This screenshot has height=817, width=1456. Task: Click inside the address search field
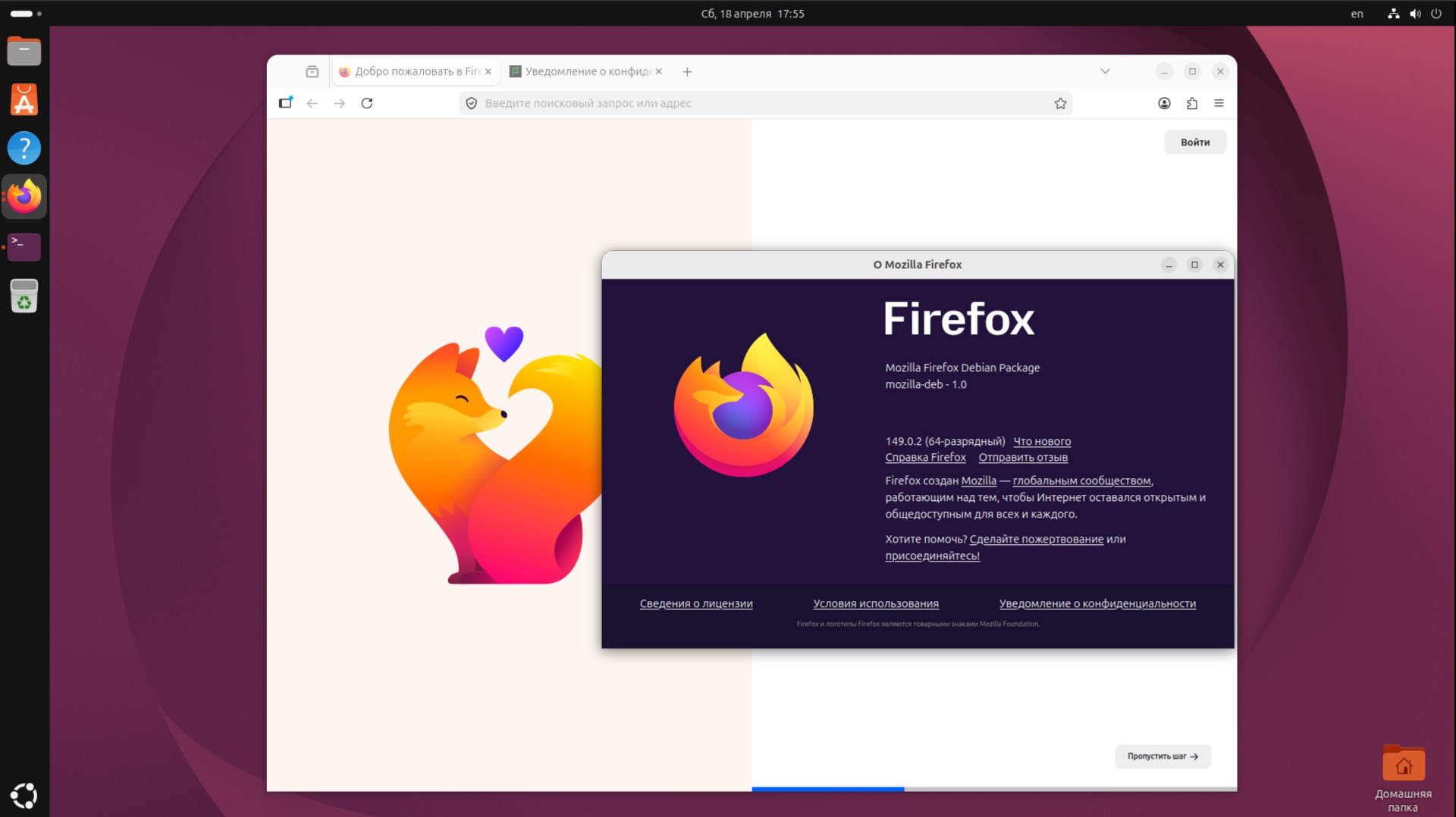[682, 103]
